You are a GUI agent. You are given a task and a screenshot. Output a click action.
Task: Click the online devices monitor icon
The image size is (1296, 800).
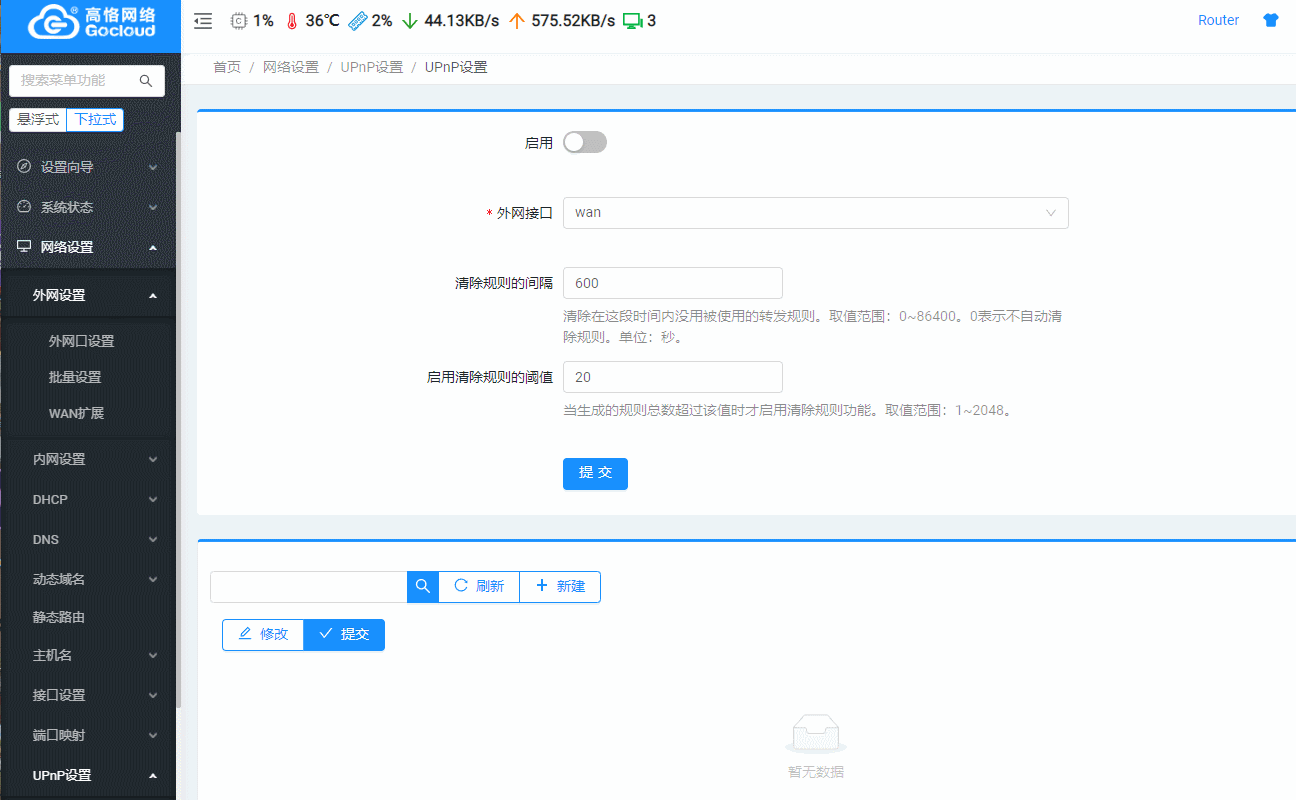coord(635,19)
